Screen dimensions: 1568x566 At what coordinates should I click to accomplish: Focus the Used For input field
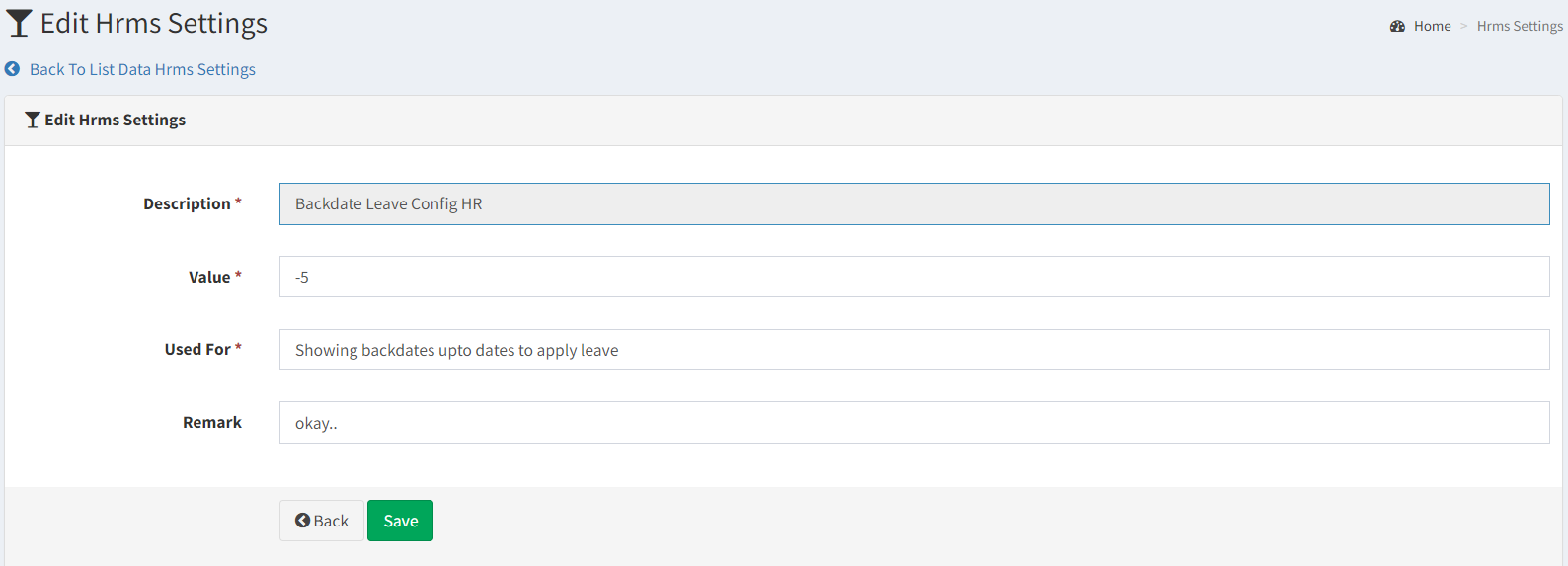coord(914,350)
